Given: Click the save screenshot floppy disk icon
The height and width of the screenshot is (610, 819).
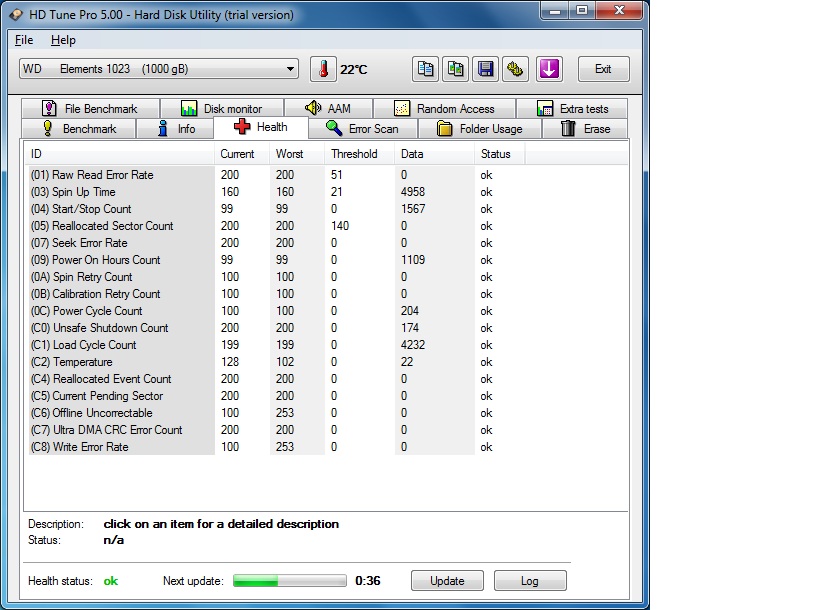Looking at the screenshot, I should pos(486,69).
